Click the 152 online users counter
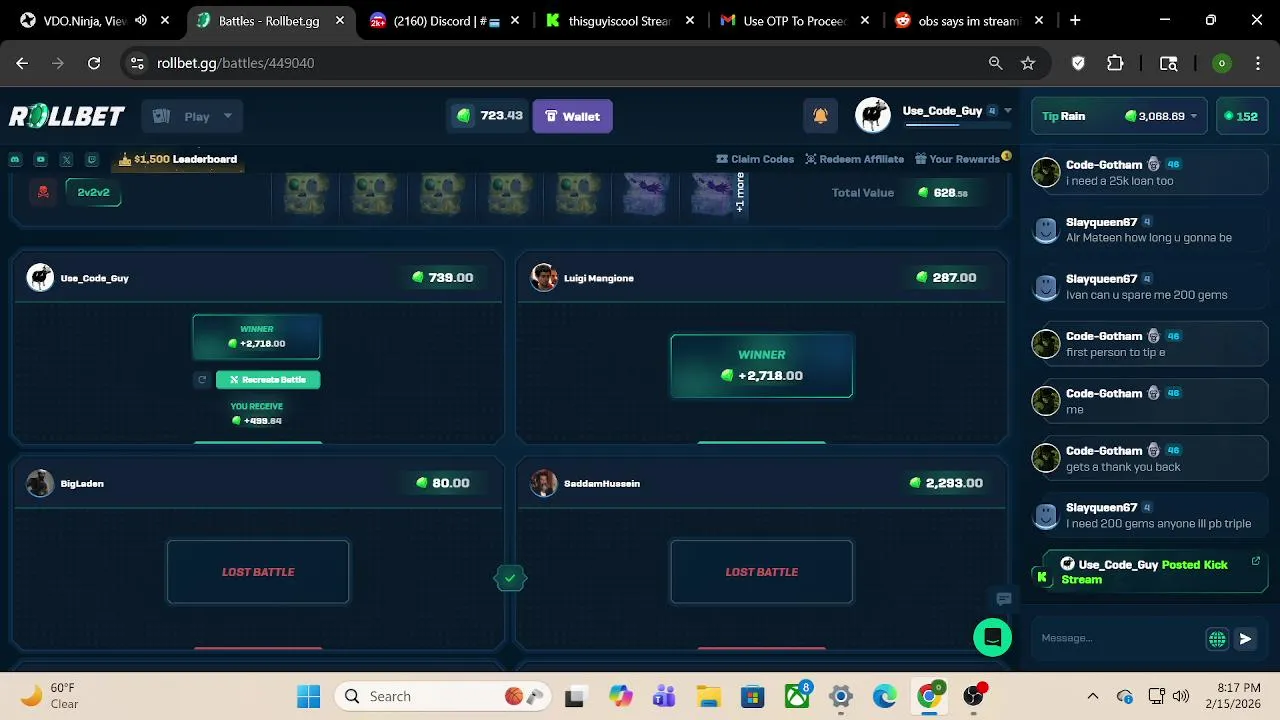 click(x=1240, y=116)
